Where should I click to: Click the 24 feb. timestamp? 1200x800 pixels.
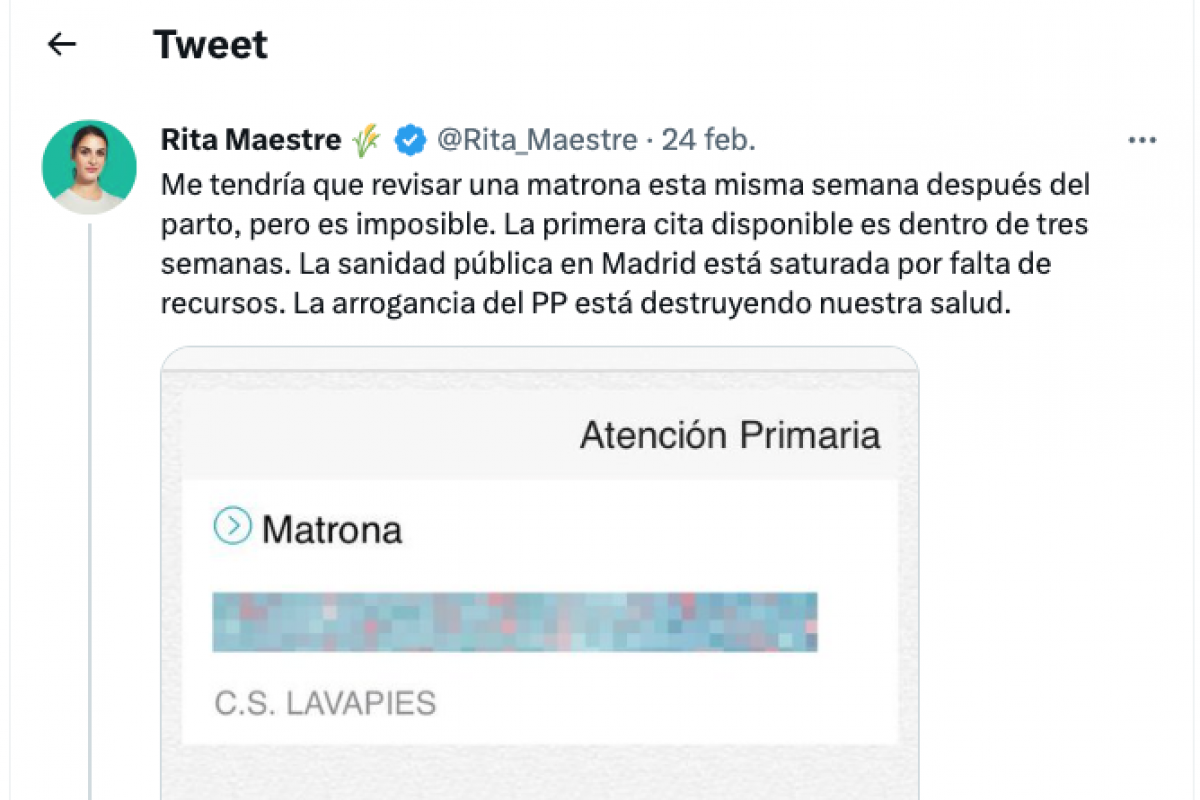pyautogui.click(x=708, y=141)
